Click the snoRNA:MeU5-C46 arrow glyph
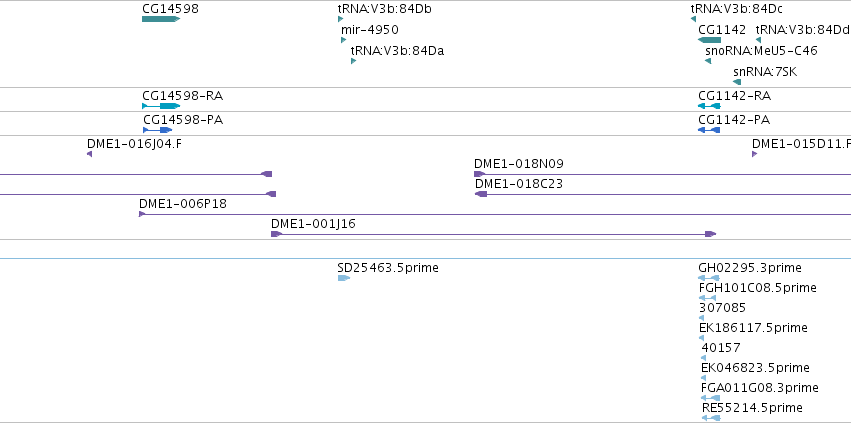Viewport: 851px width, 423px height. coord(708,61)
